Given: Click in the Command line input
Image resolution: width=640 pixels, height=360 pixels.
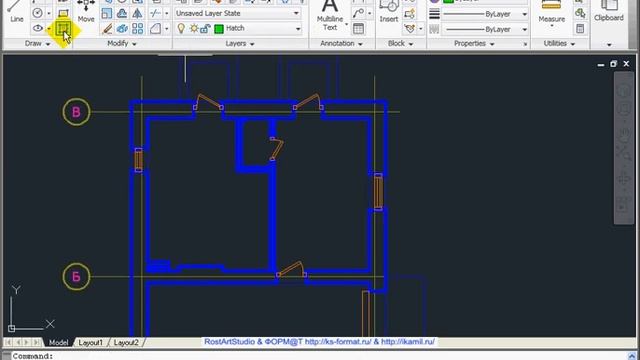Looking at the screenshot, I should pyautogui.click(x=318, y=356).
